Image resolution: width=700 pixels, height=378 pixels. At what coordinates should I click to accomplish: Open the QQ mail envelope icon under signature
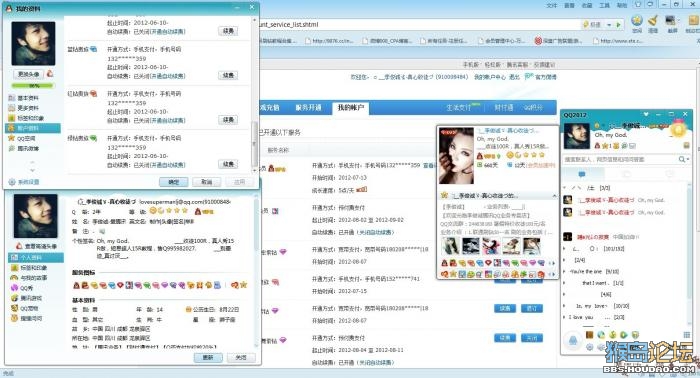[633, 145]
